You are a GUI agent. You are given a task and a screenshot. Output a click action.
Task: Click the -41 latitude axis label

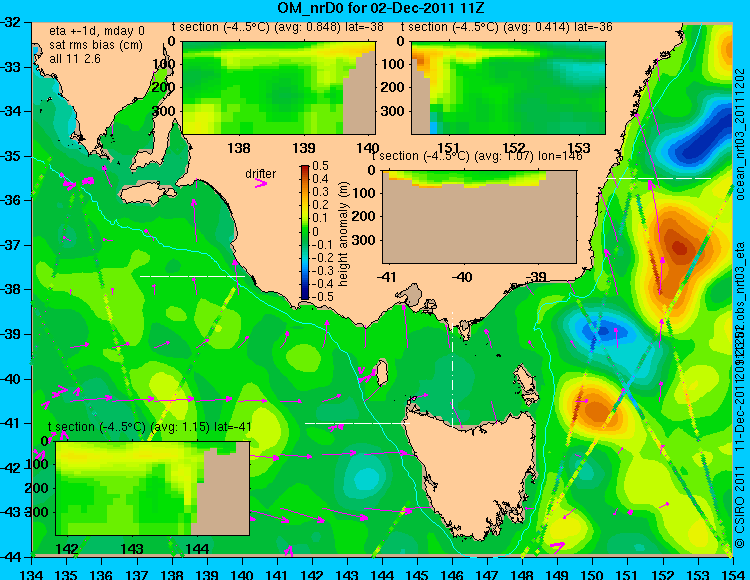click(11, 423)
